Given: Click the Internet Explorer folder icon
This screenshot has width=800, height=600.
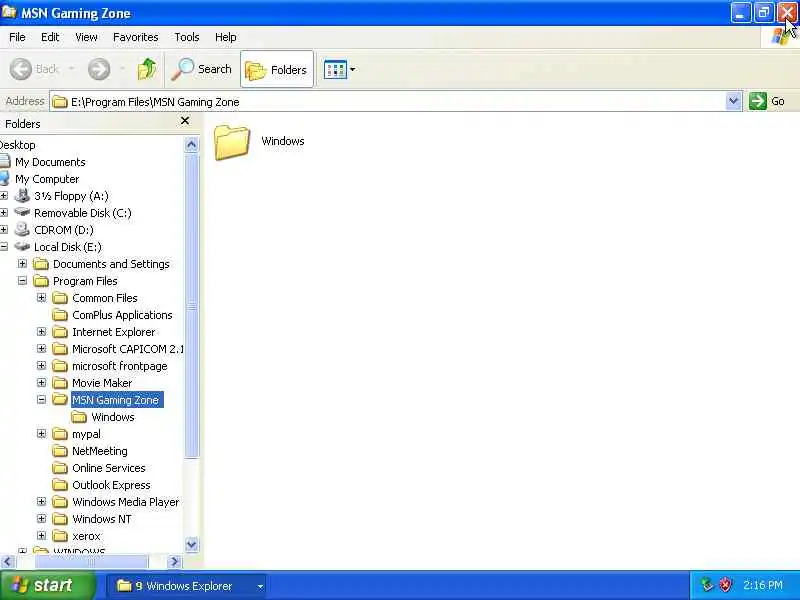Looking at the screenshot, I should coord(60,332).
